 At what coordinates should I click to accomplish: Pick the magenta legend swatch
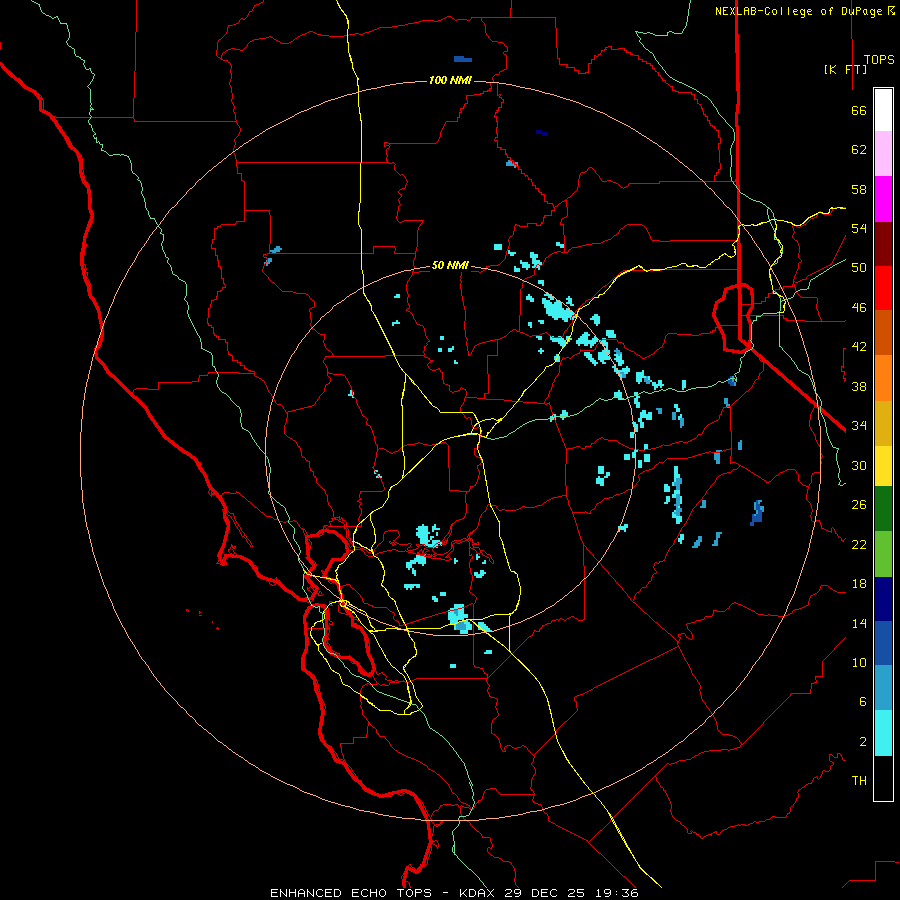tap(883, 199)
